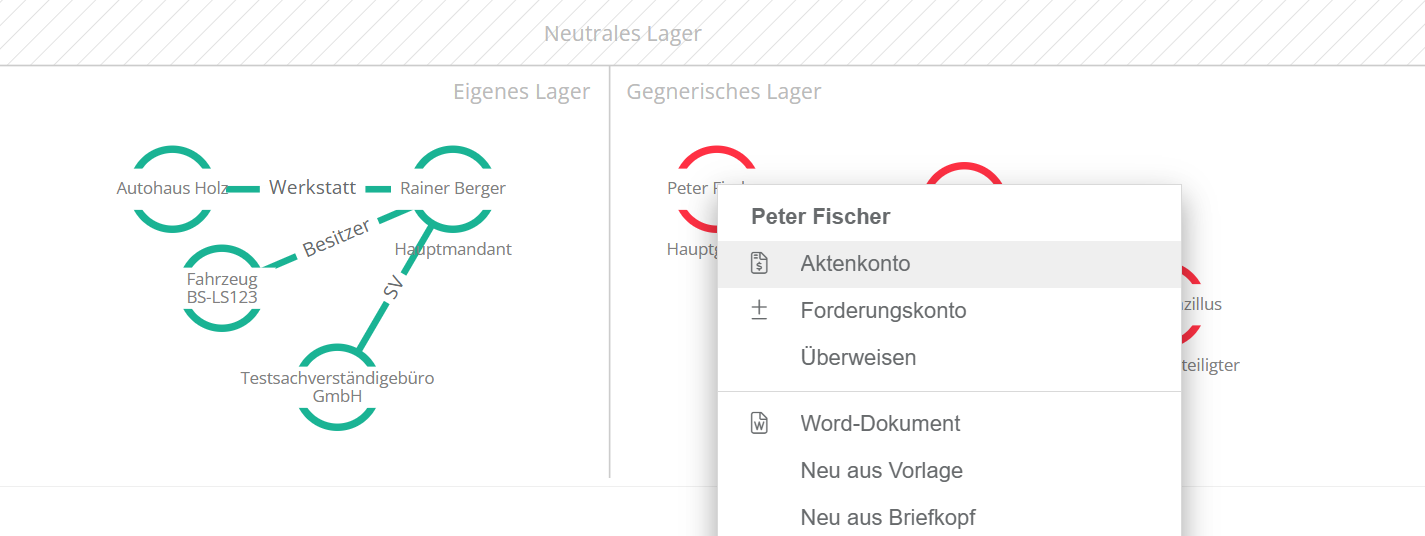Click the SV connection label
Viewport: 1425px width, 536px height.
click(392, 288)
